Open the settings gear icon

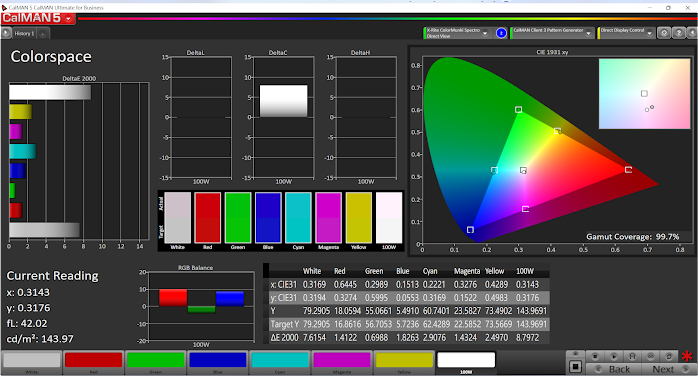664,33
